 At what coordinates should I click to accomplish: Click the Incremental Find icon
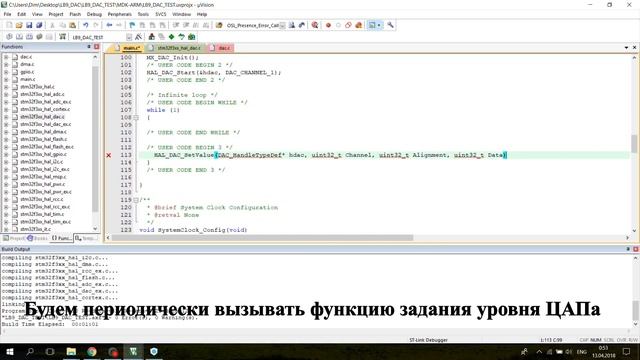[x=302, y=25]
